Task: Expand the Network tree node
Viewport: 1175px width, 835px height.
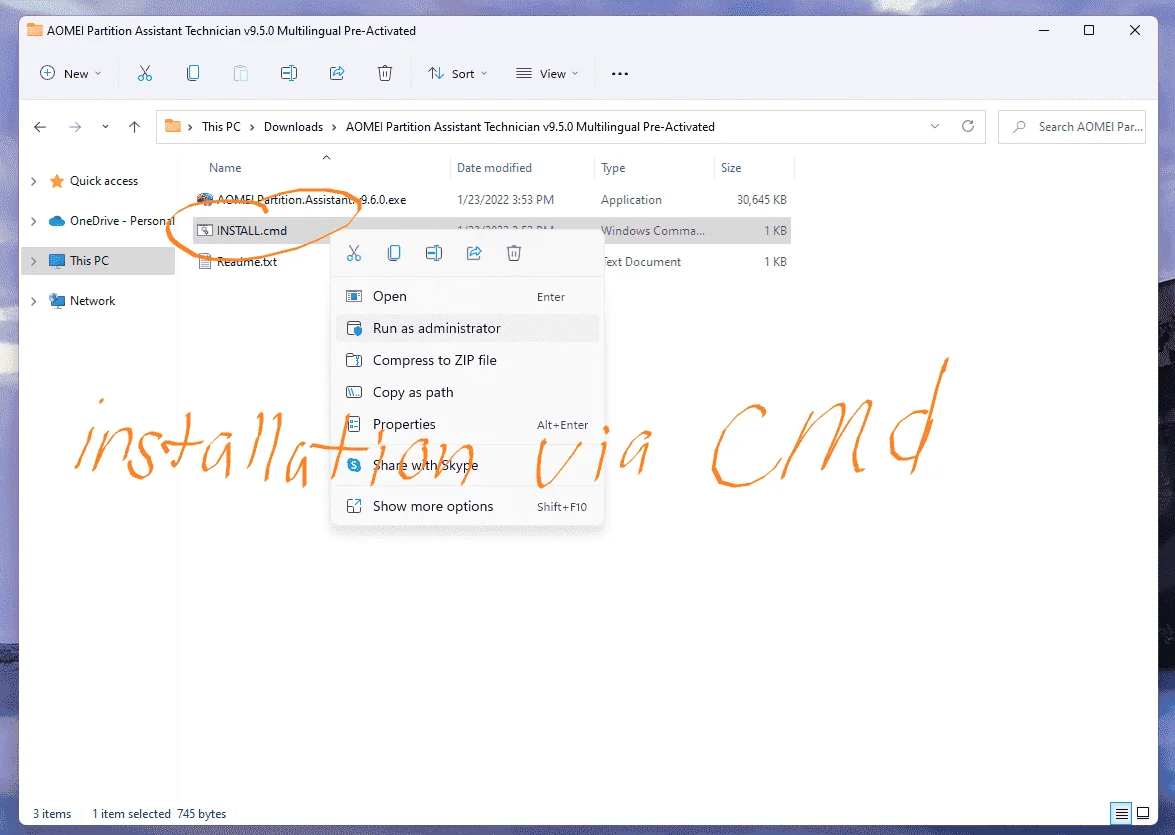Action: tap(33, 301)
